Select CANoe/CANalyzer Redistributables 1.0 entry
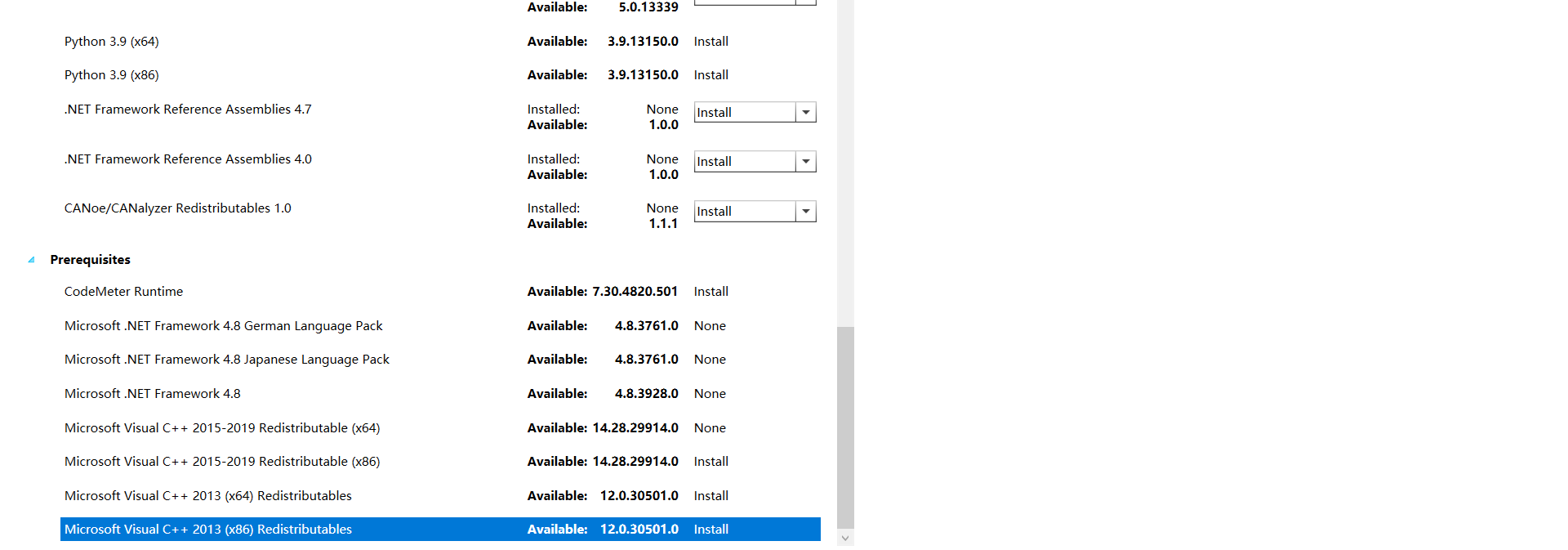This screenshot has height=550, width=1568. pos(178,208)
